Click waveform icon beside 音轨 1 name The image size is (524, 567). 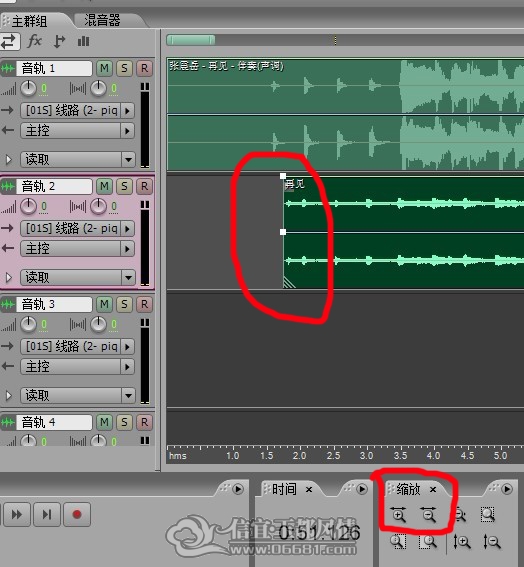[x=8, y=68]
